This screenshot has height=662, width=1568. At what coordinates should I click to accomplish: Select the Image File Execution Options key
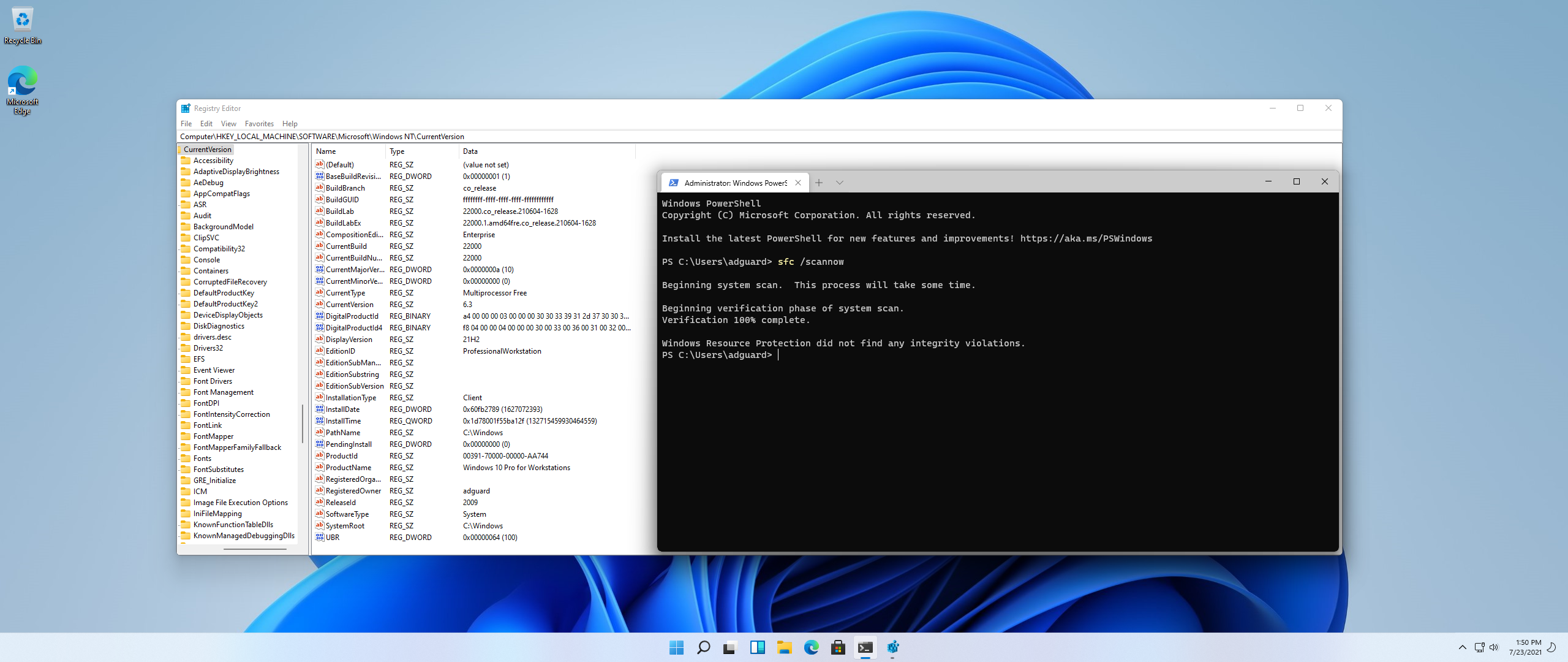[x=241, y=503]
